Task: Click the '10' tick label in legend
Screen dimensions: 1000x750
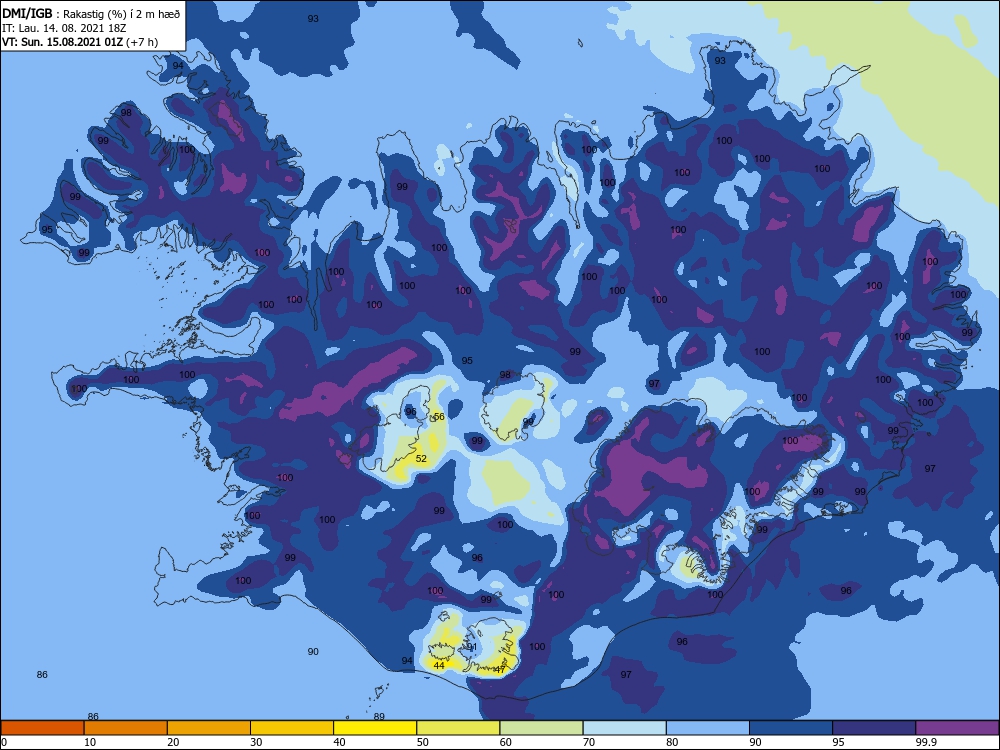Action: [90, 742]
